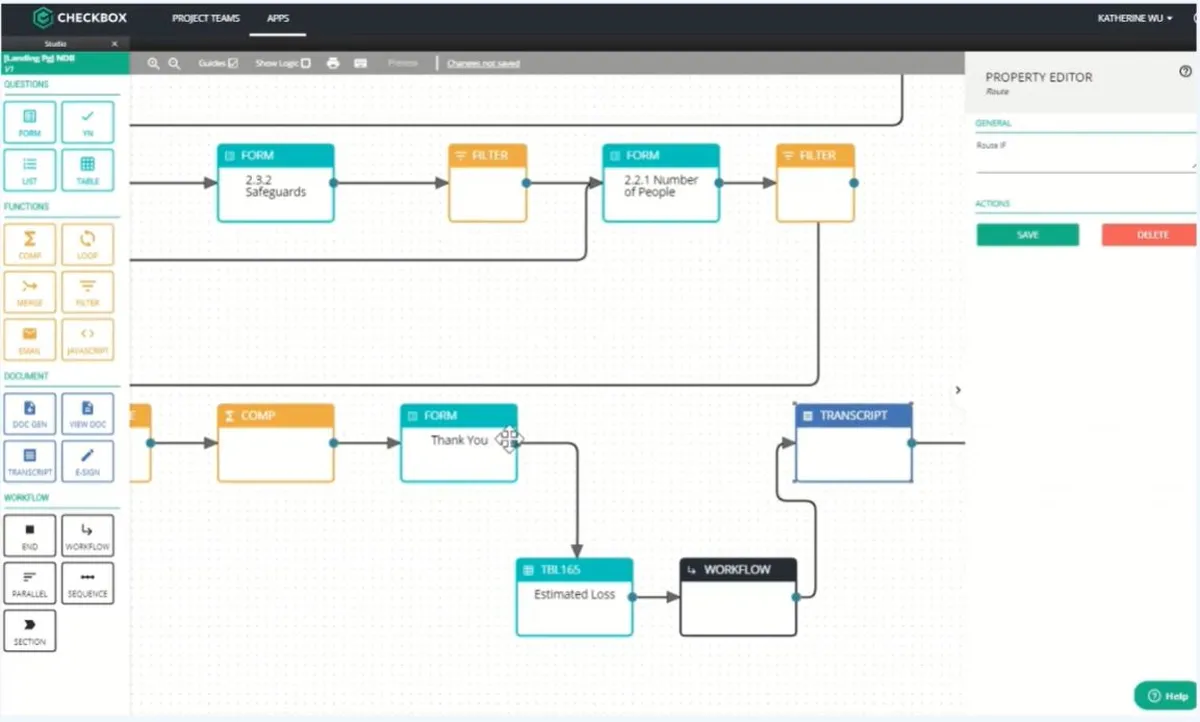
Task: Open the Project Teams menu
Action: pyautogui.click(x=206, y=18)
